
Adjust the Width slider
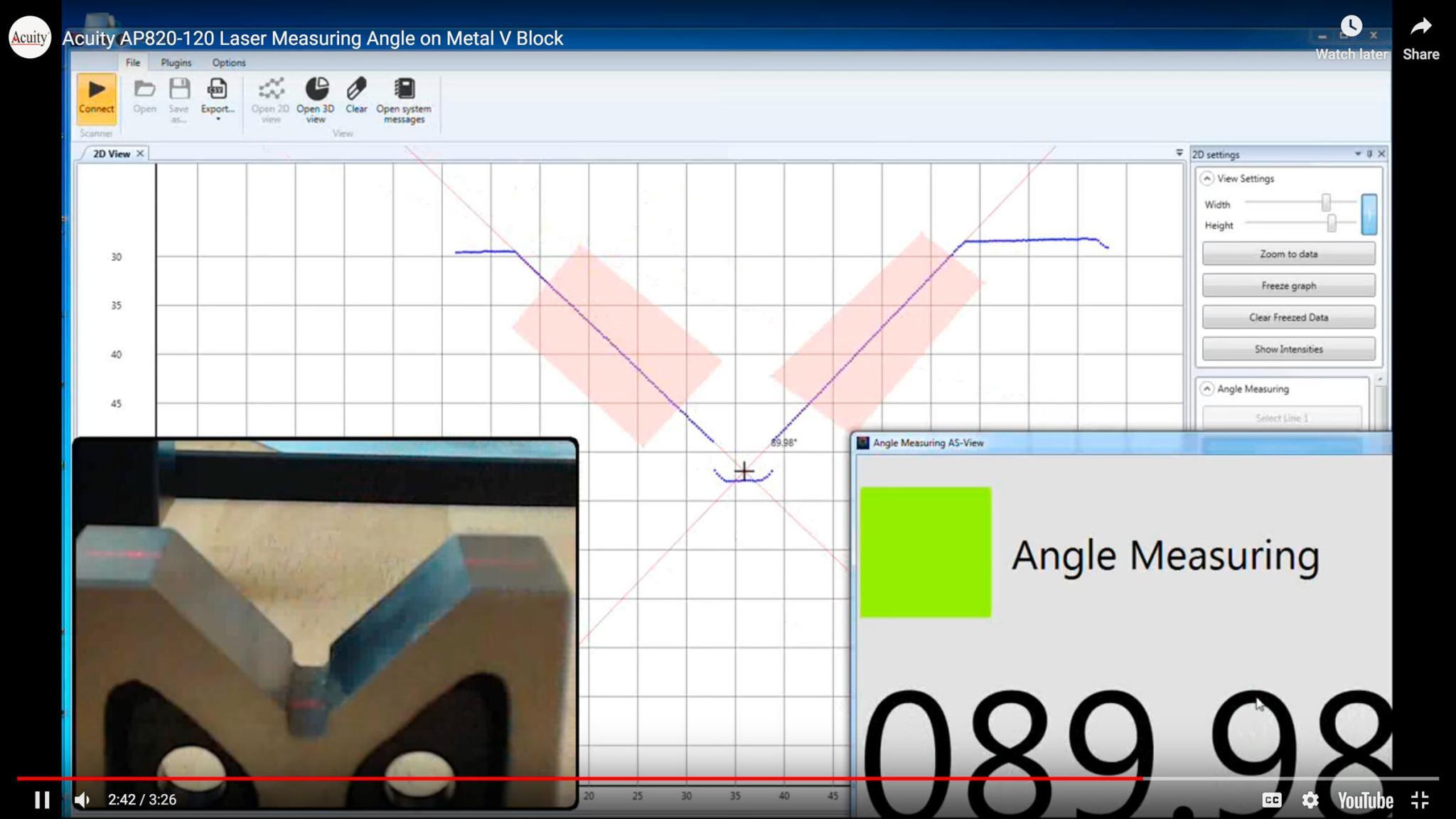[1327, 202]
